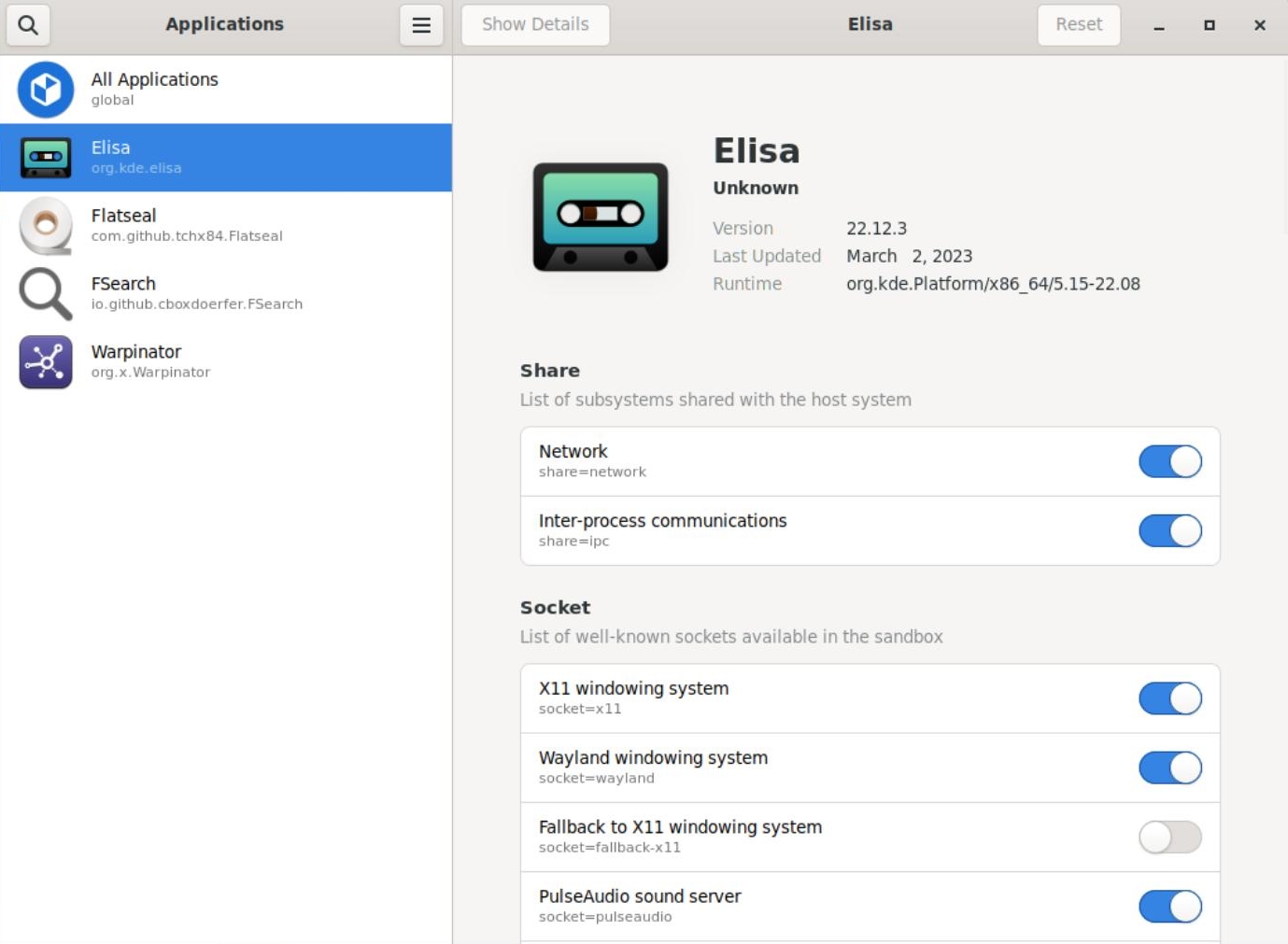Viewport: 1288px width, 944px height.
Task: Select Flatseal application row
Action: (x=226, y=226)
